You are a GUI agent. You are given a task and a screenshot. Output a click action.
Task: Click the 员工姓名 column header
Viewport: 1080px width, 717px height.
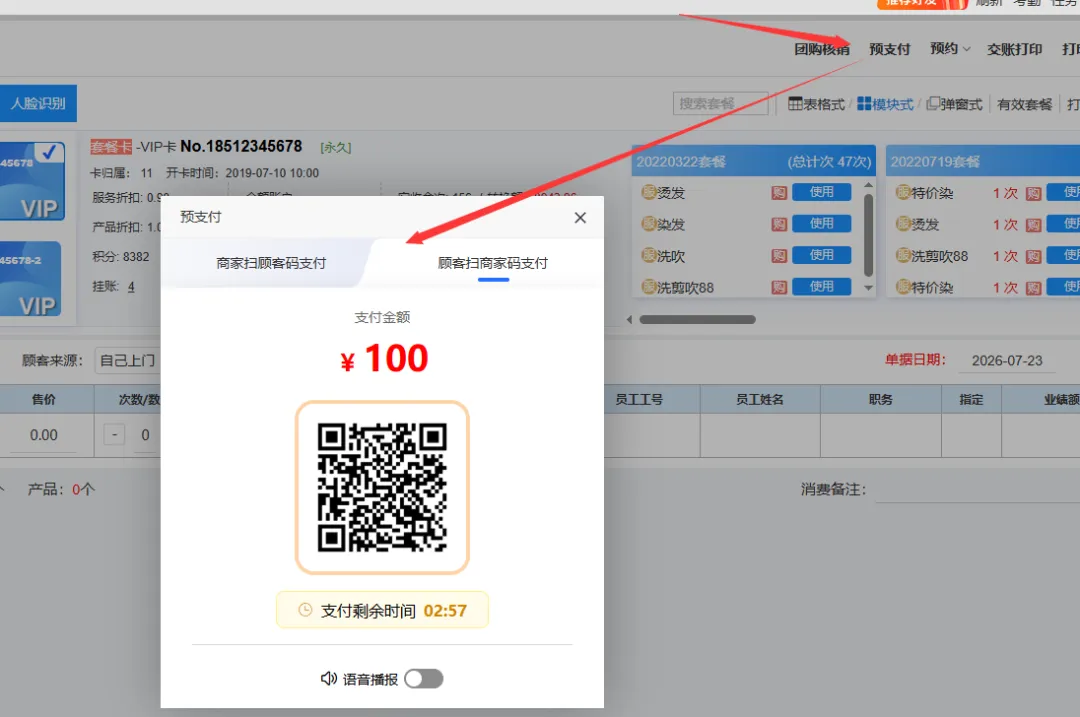pyautogui.click(x=760, y=399)
